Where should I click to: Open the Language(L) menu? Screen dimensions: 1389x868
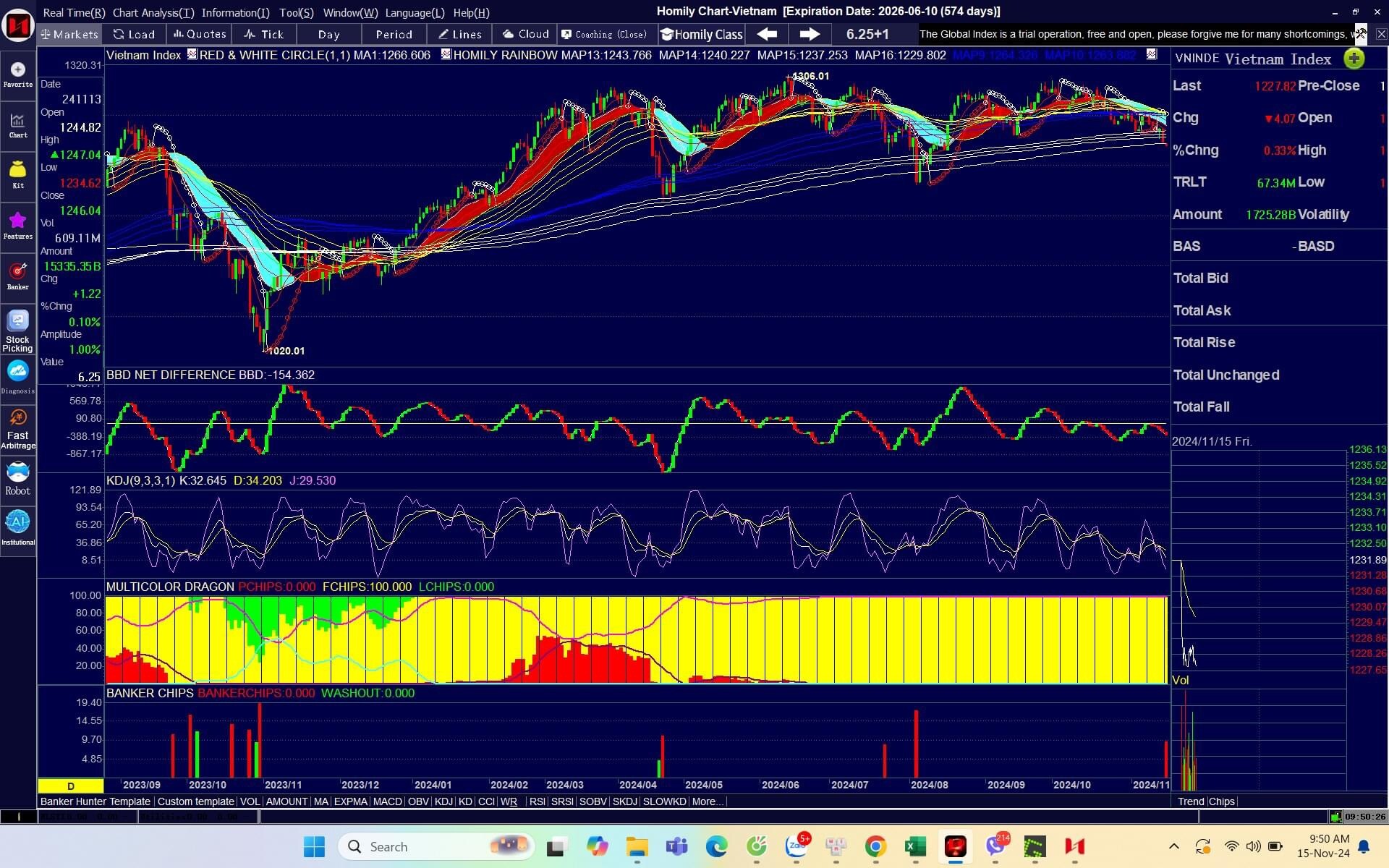click(x=415, y=12)
